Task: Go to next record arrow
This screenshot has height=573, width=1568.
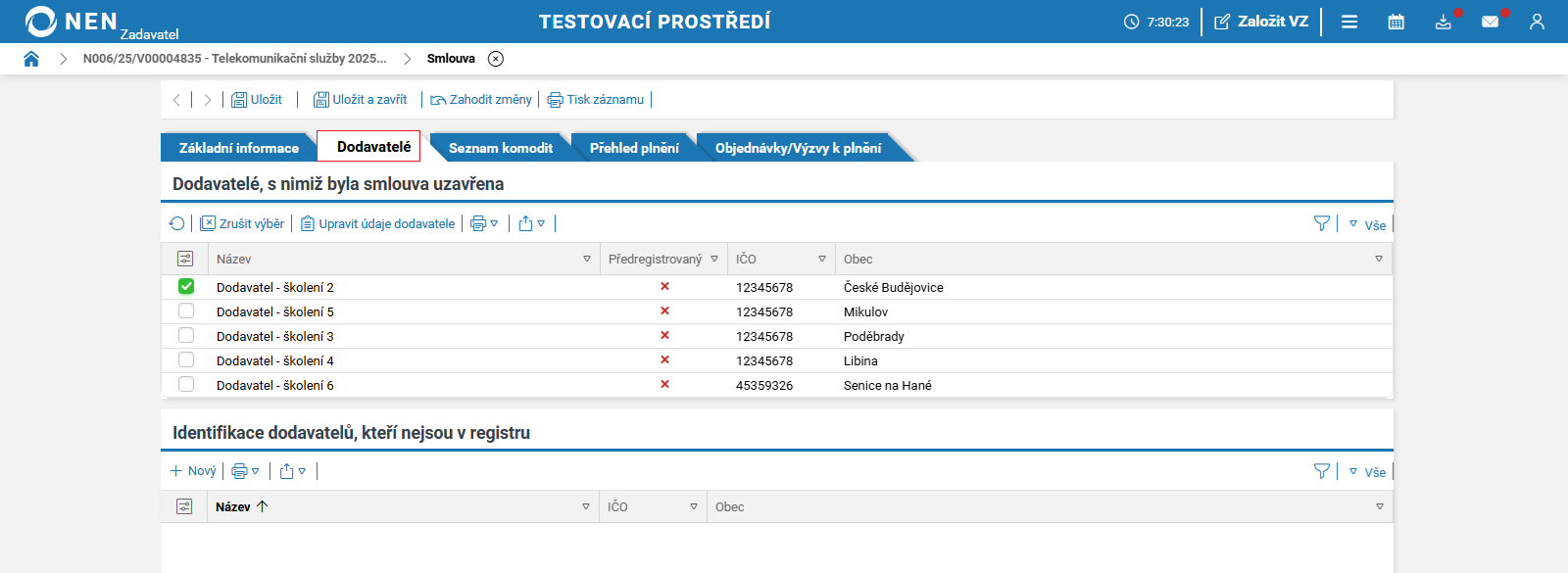Action: (207, 100)
